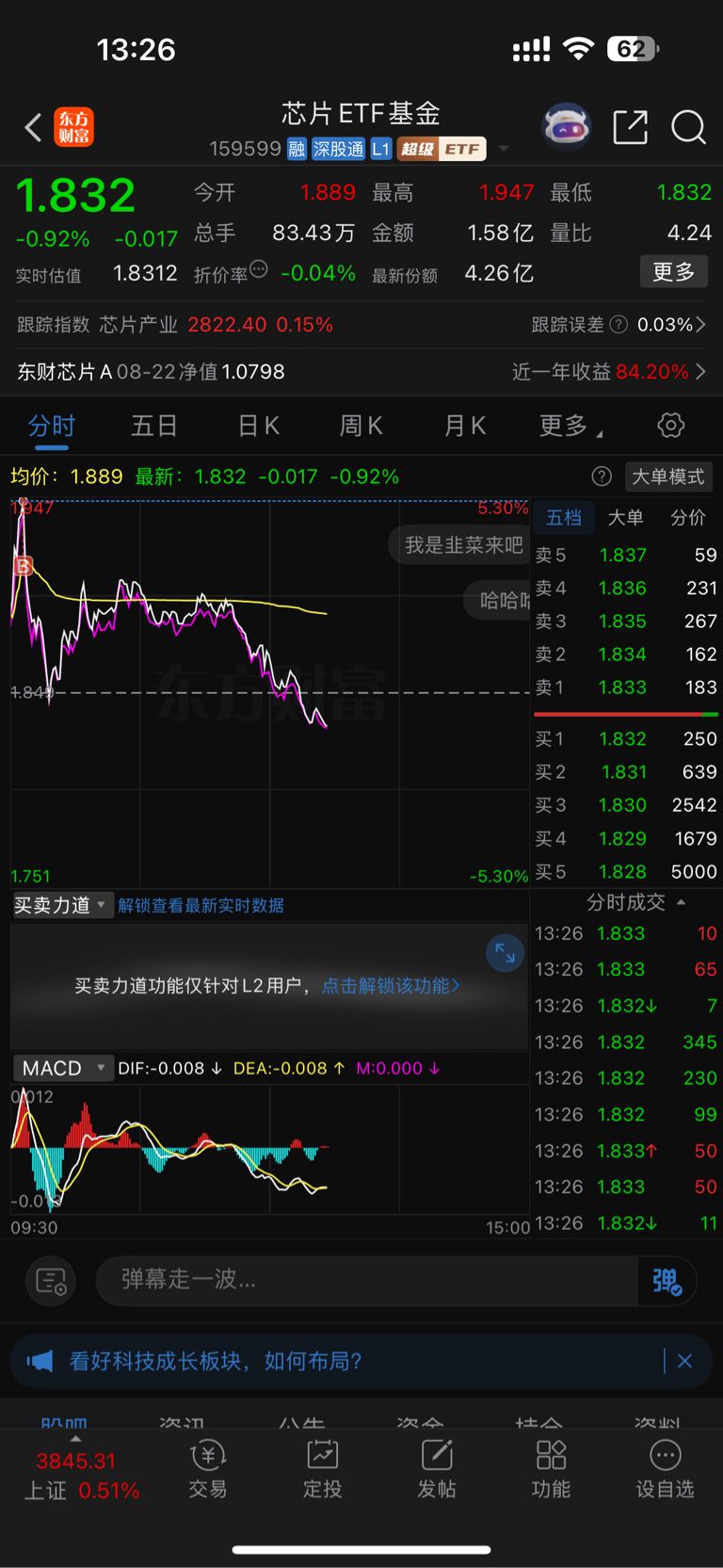
Task: Tap the 芯片产业 tracking index link
Action: point(138,325)
